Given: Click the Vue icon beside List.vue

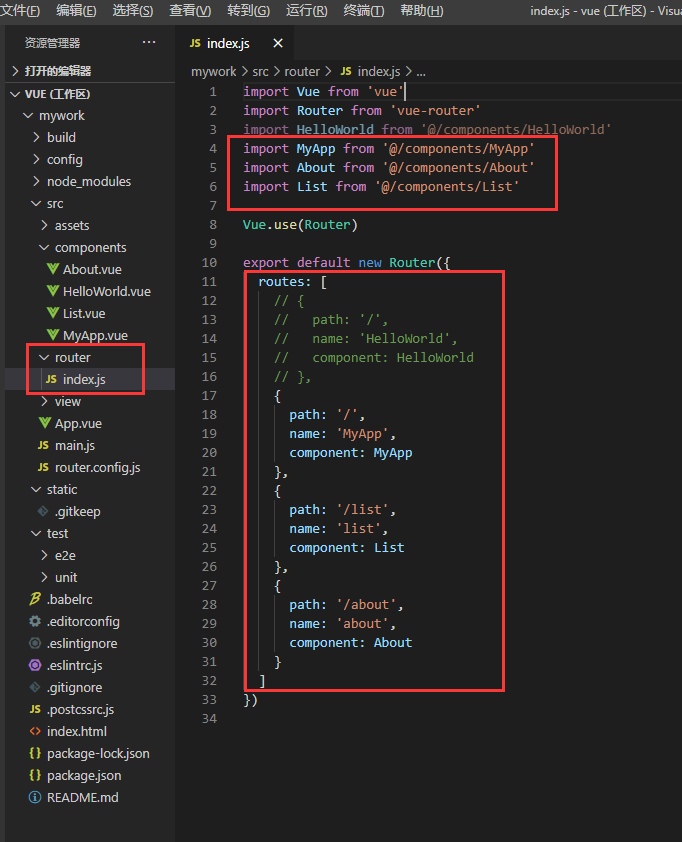Looking at the screenshot, I should point(53,313).
